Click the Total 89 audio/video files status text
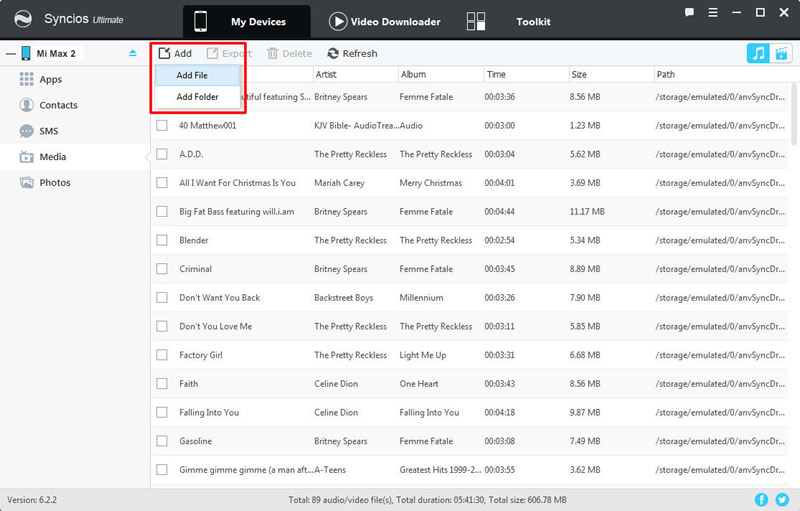The height and width of the screenshot is (511, 800). coord(427,500)
